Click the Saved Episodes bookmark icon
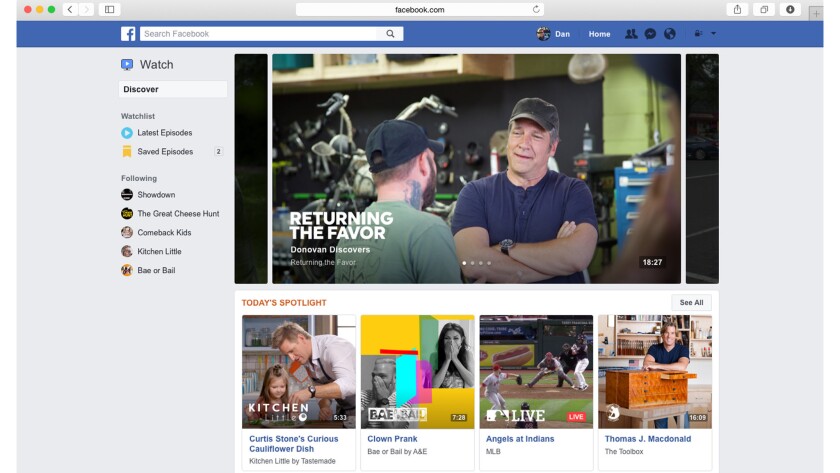The width and height of the screenshot is (840, 473). point(127,152)
